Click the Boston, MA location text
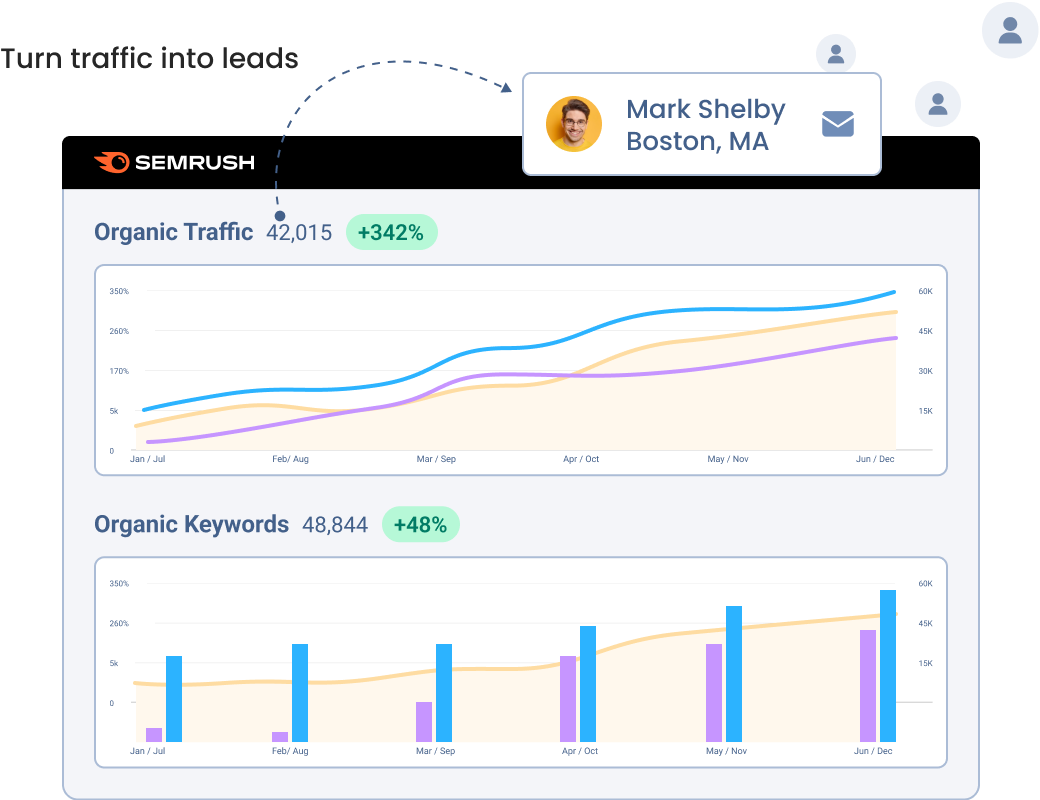The width and height of the screenshot is (1040, 800). pos(697,141)
